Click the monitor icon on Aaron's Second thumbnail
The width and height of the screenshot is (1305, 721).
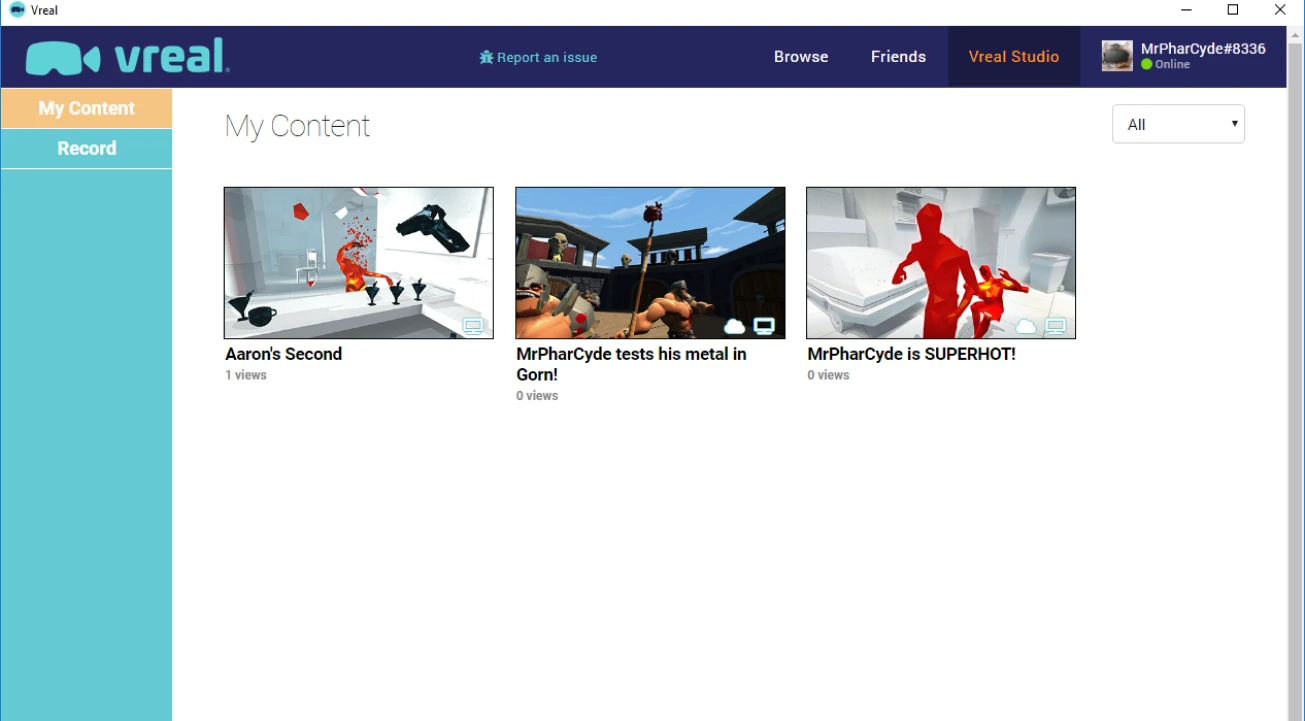(x=473, y=326)
